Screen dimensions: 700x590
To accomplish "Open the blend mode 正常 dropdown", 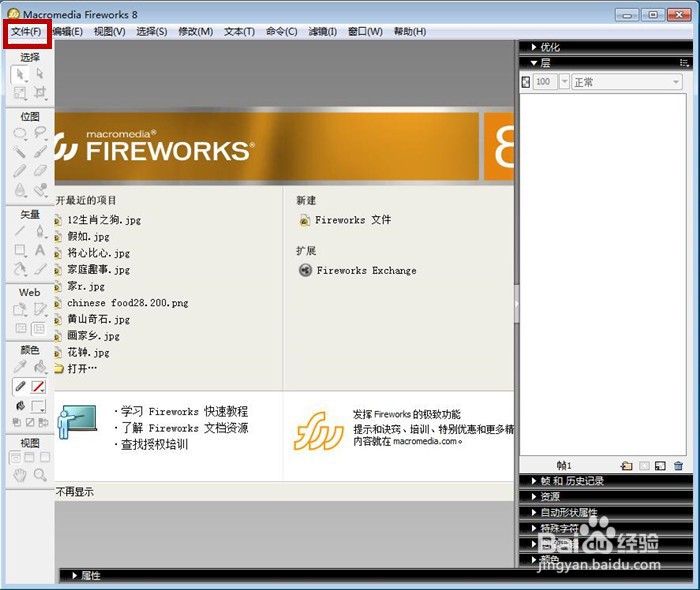I will (x=627, y=82).
